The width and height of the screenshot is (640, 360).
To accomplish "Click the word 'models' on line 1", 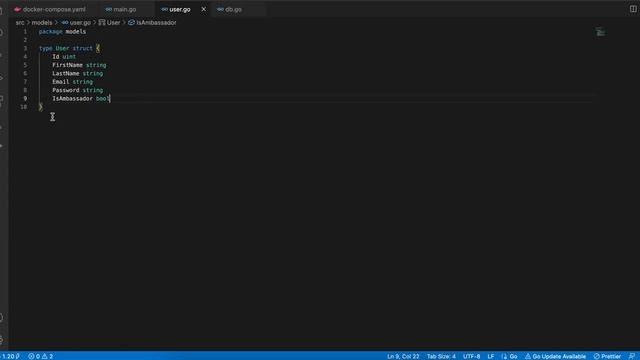I will click(76, 31).
